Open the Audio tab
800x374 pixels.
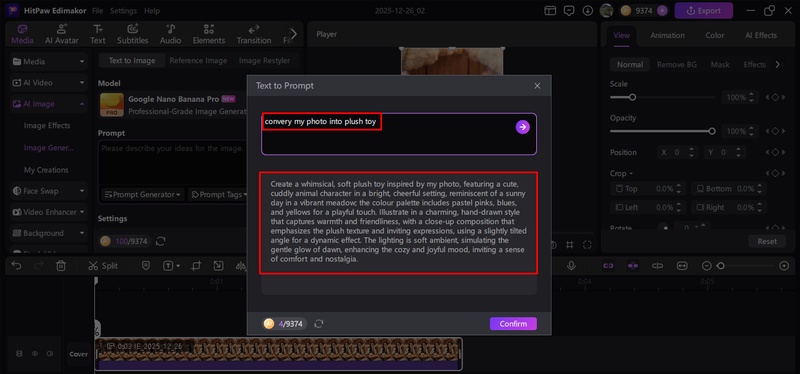point(170,35)
